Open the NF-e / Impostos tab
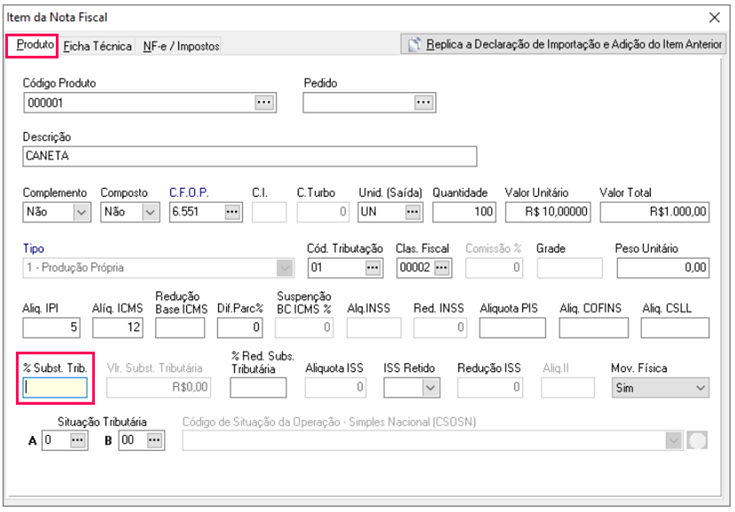This screenshot has width=735, height=512. tap(180, 46)
